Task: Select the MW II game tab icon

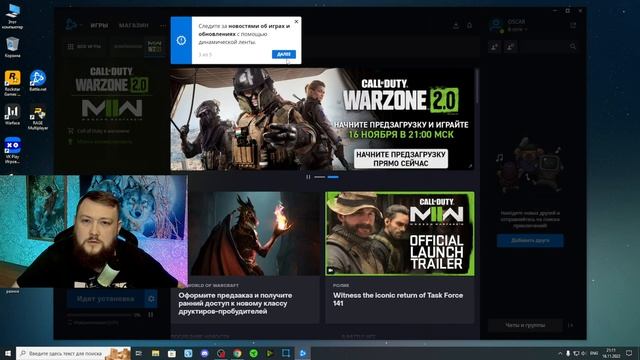Action: 155,47
